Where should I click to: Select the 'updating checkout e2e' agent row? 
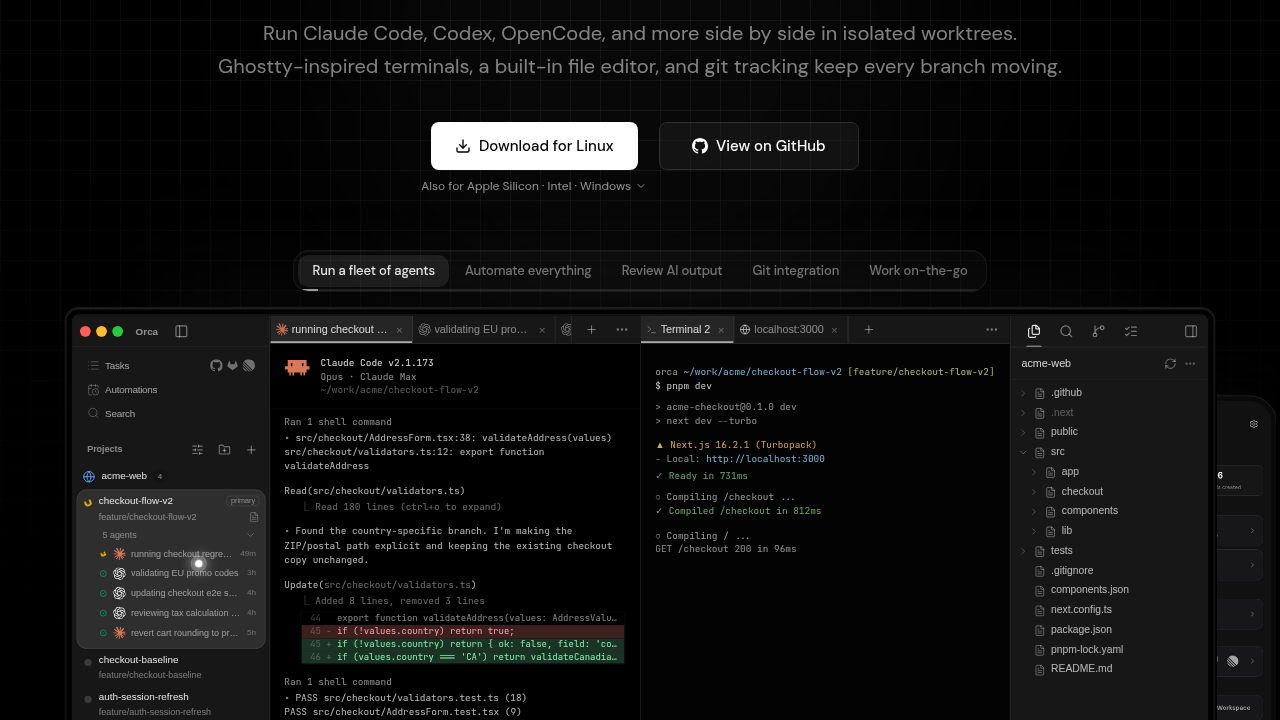pyautogui.click(x=178, y=593)
